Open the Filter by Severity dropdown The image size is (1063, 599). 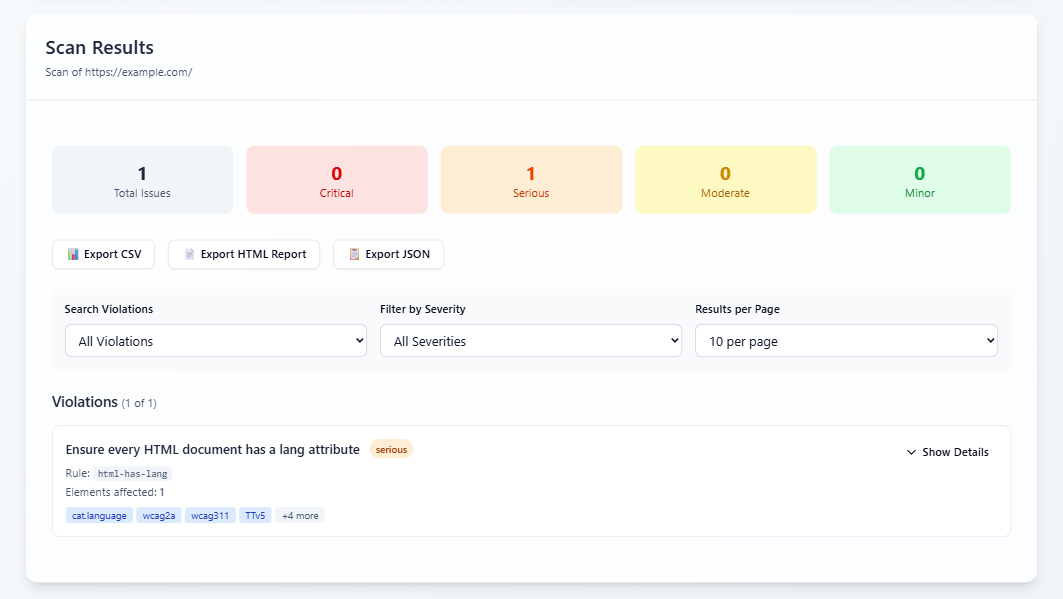531,341
